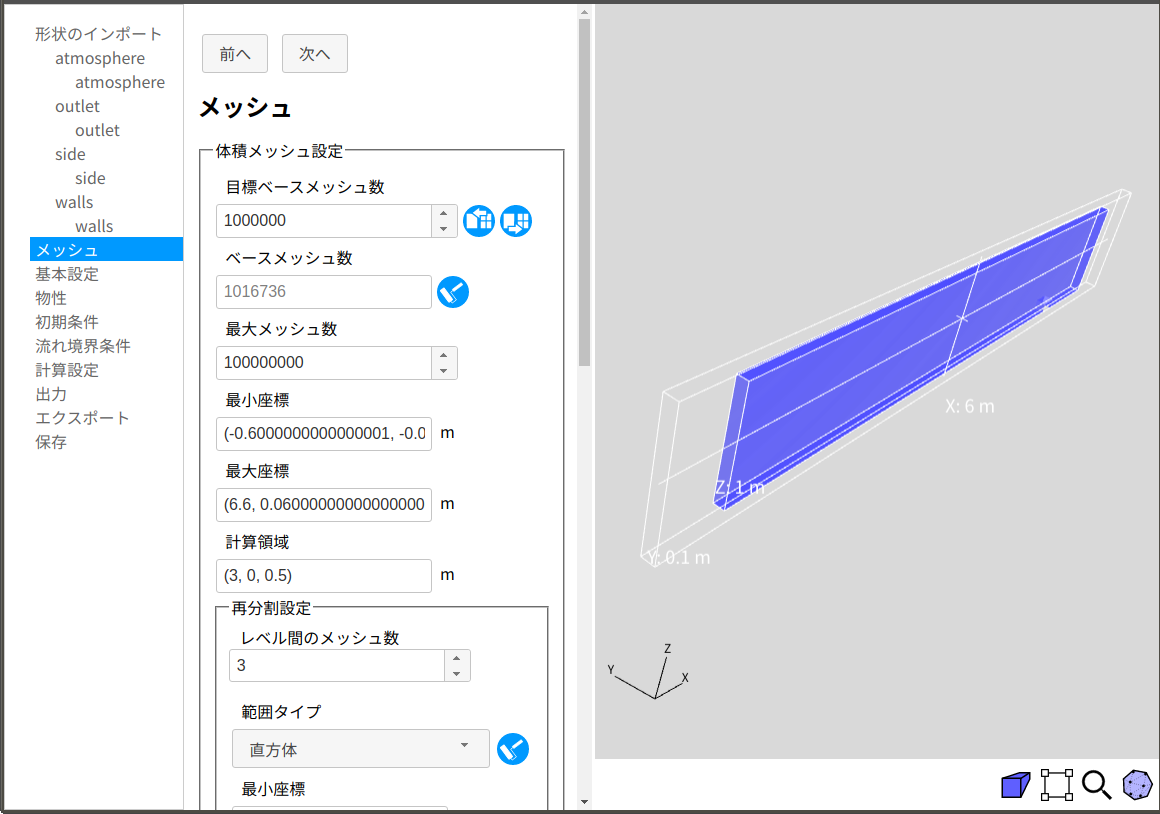Click the 'X: 6 m' dimension label

click(969, 406)
